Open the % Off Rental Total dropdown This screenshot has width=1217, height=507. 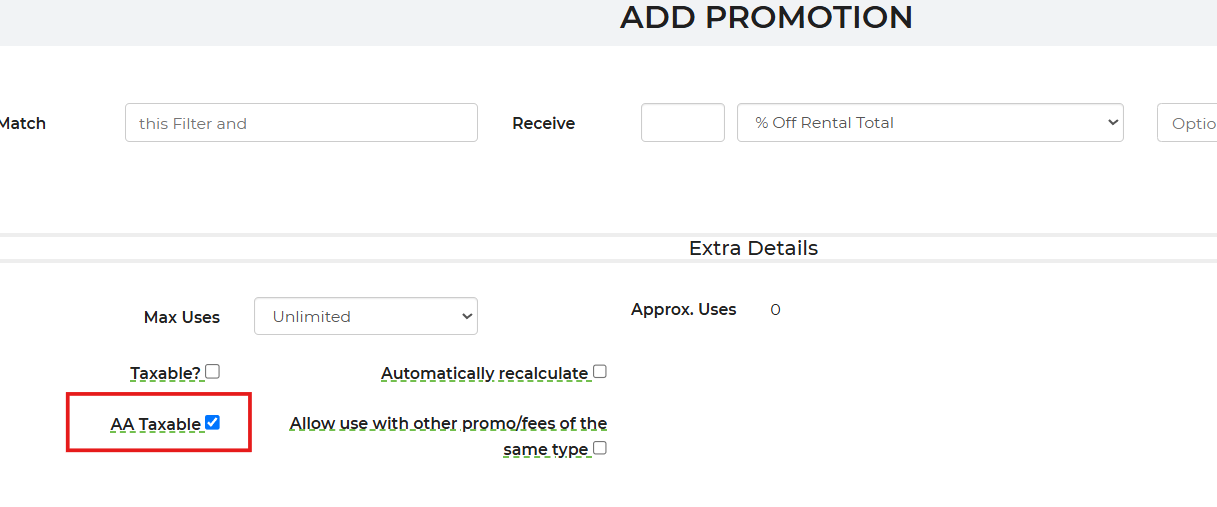tap(930, 122)
